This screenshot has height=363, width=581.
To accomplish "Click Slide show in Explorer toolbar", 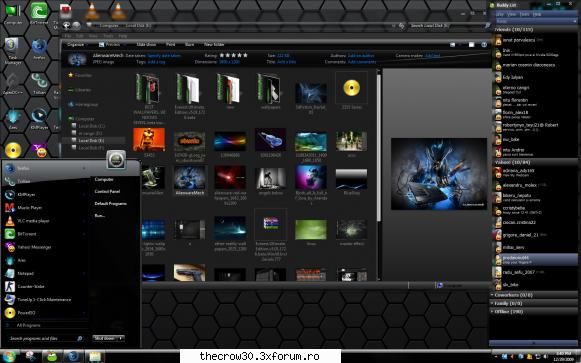I will (146, 44).
